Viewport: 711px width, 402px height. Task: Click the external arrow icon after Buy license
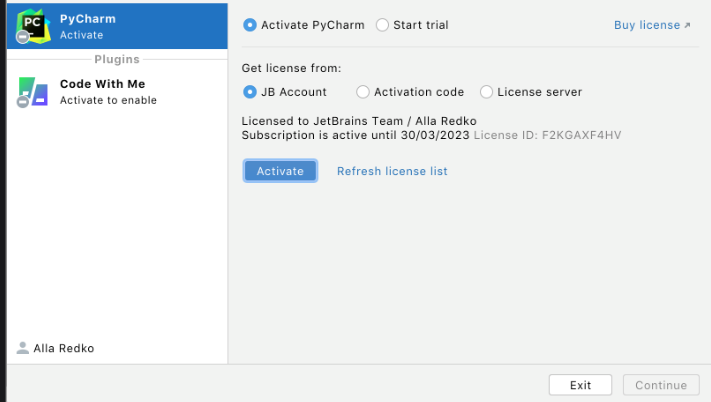(x=687, y=25)
